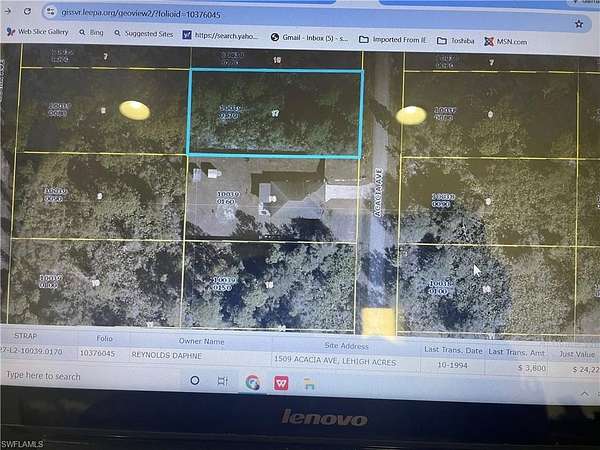Open Cortana circle icon on taskbar
The width and height of the screenshot is (600, 450).
coord(195,380)
